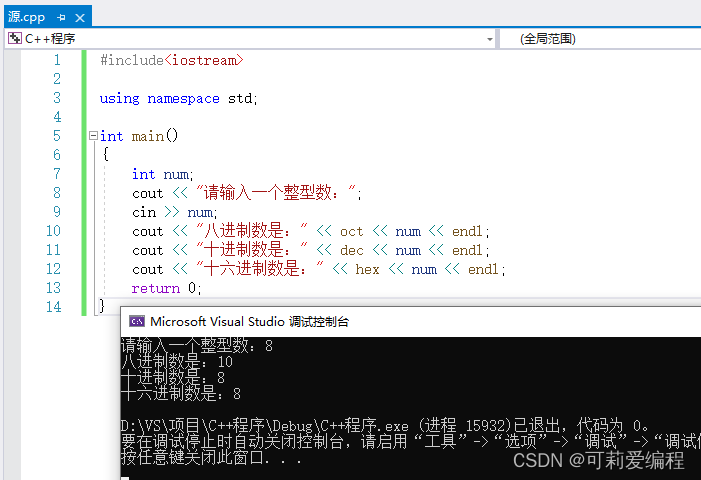Viewport: 701px width, 480px height.
Task: Click the 'int main()' declaration
Action: coord(139,136)
